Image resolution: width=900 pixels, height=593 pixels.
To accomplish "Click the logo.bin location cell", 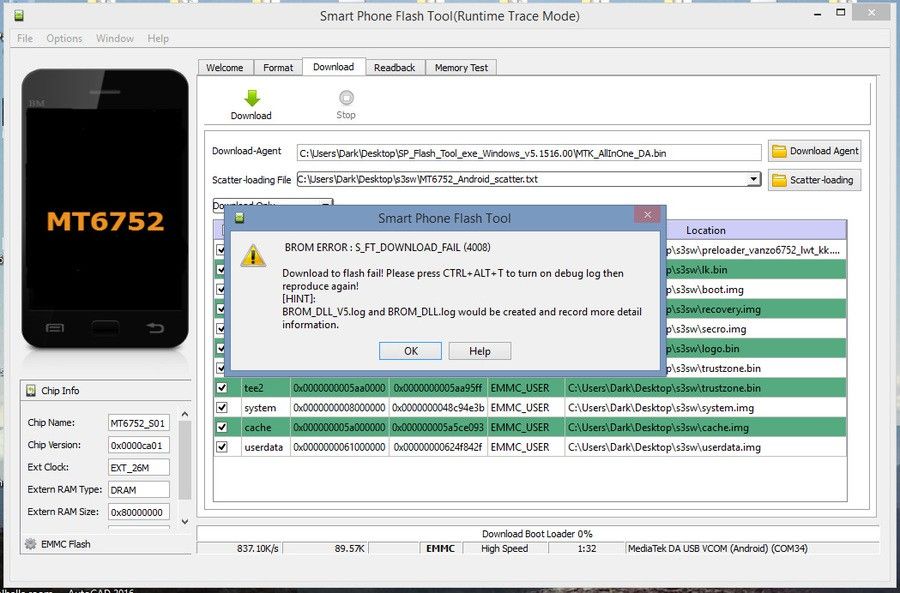I will tap(756, 348).
